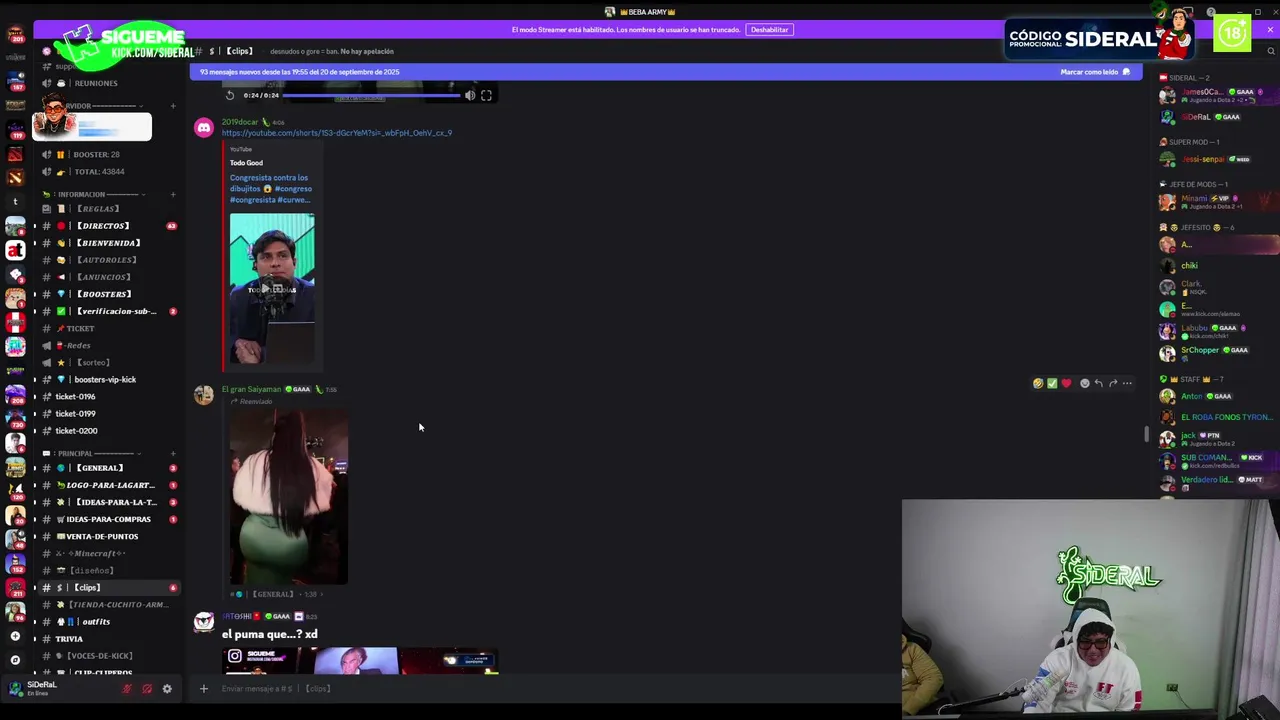Open the YouTube shorts link from 2019docar
The height and width of the screenshot is (720, 1280).
click(x=337, y=133)
